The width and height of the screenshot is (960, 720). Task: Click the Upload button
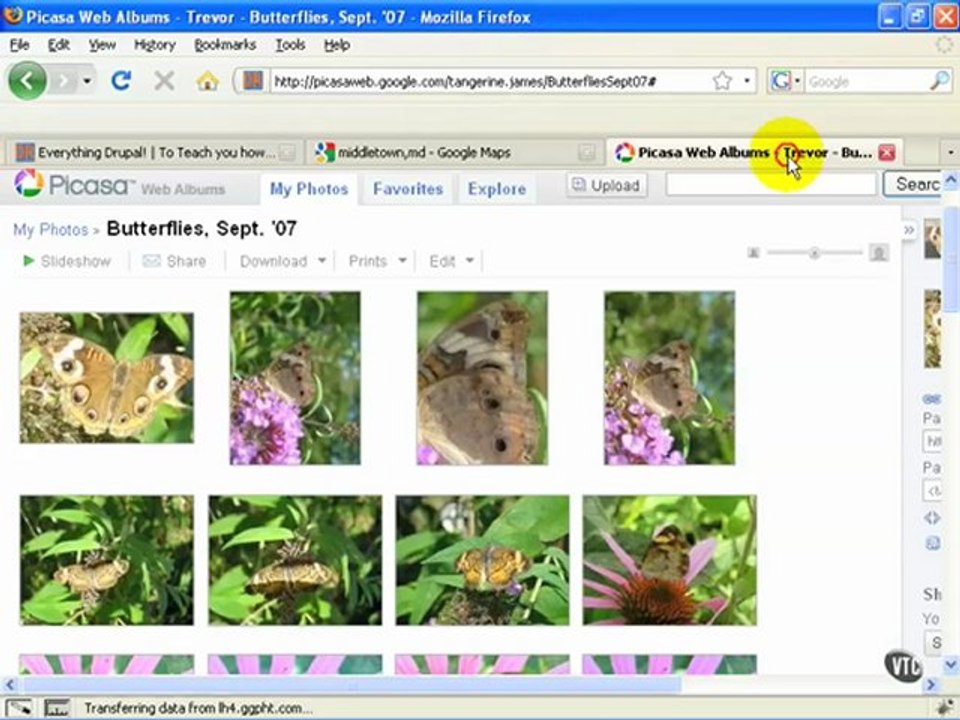click(607, 186)
